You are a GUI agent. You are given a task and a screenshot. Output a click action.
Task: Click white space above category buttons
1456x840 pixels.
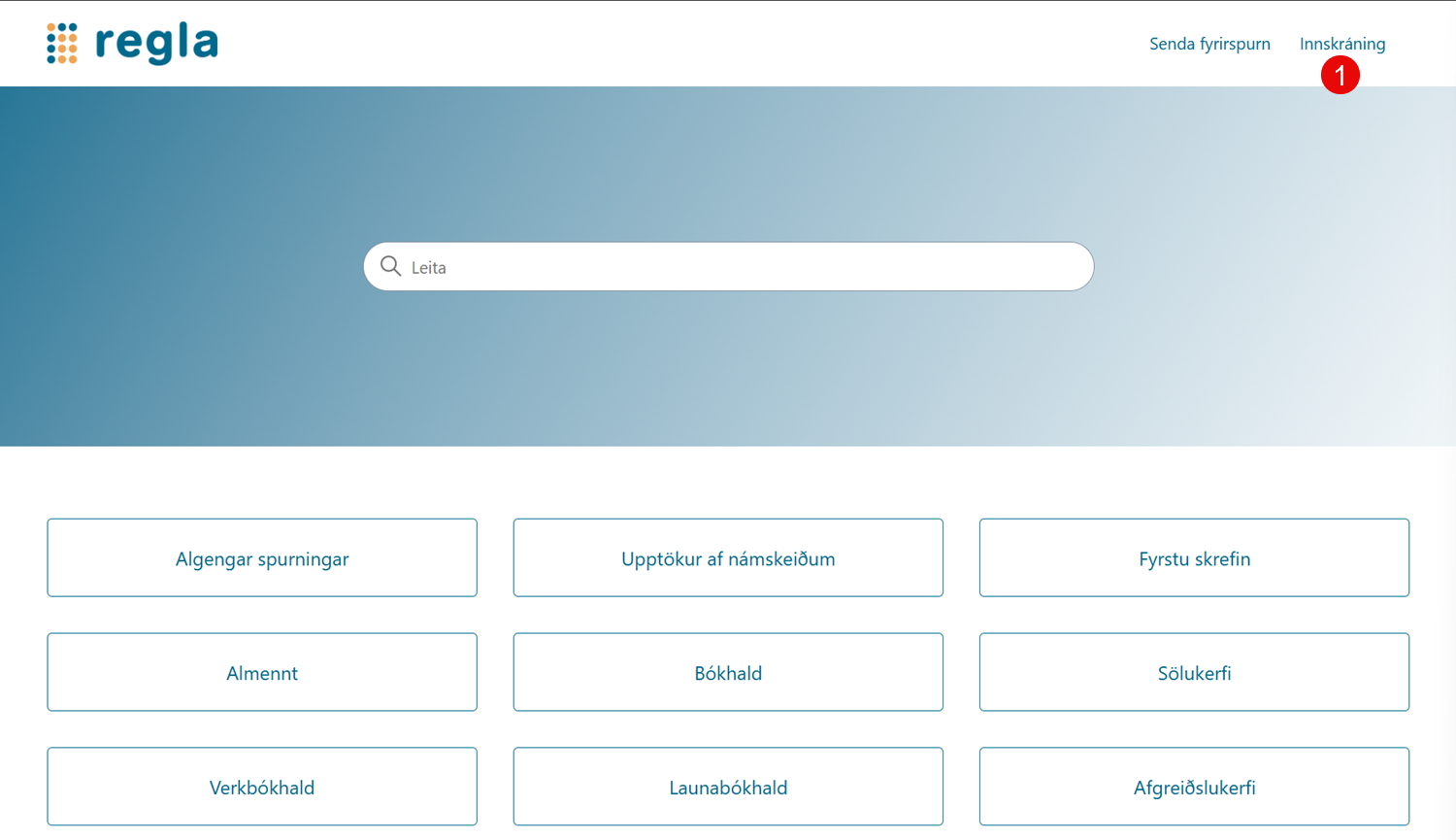(728, 483)
